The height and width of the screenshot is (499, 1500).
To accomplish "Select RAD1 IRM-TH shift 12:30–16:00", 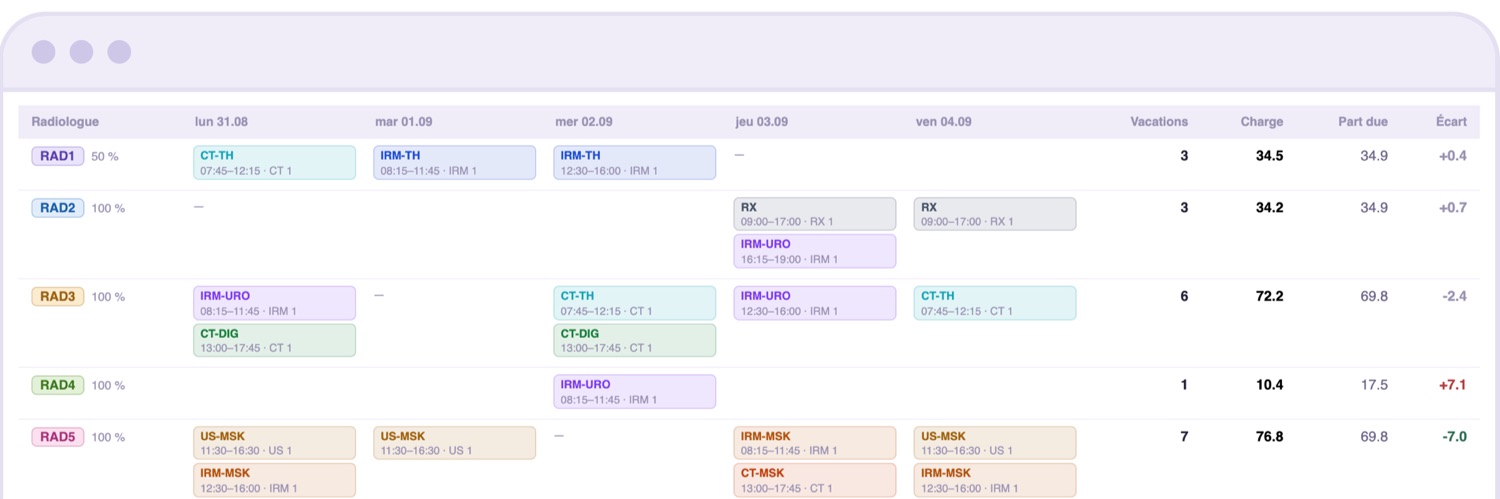I will point(635,163).
